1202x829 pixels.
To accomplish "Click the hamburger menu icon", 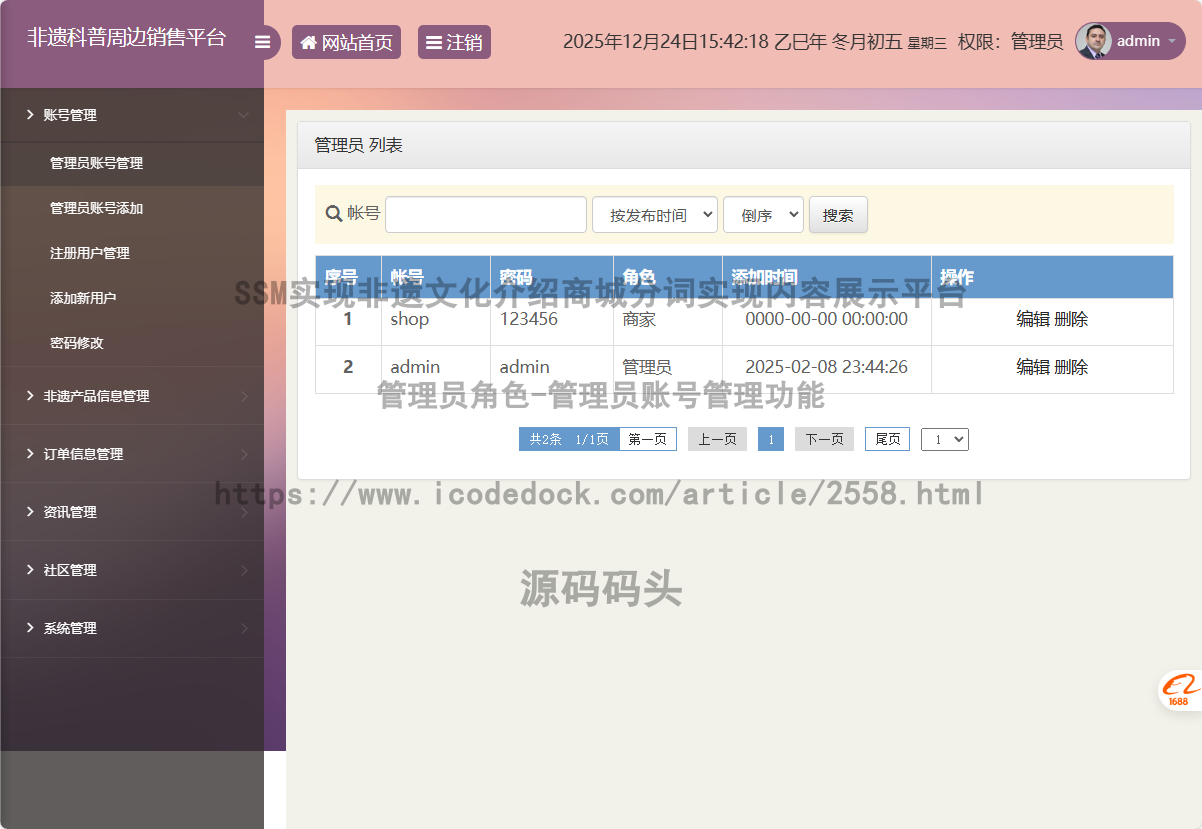I will click(263, 41).
